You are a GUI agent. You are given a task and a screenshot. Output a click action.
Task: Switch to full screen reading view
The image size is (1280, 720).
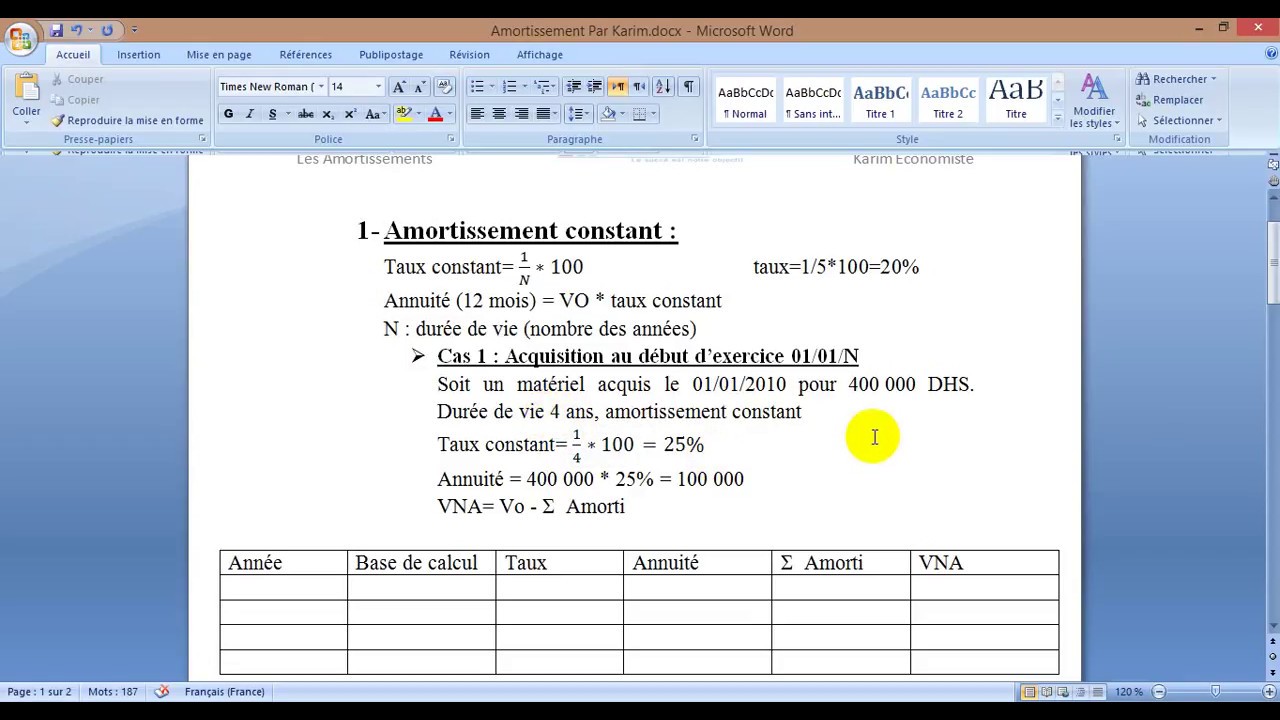coord(1046,692)
